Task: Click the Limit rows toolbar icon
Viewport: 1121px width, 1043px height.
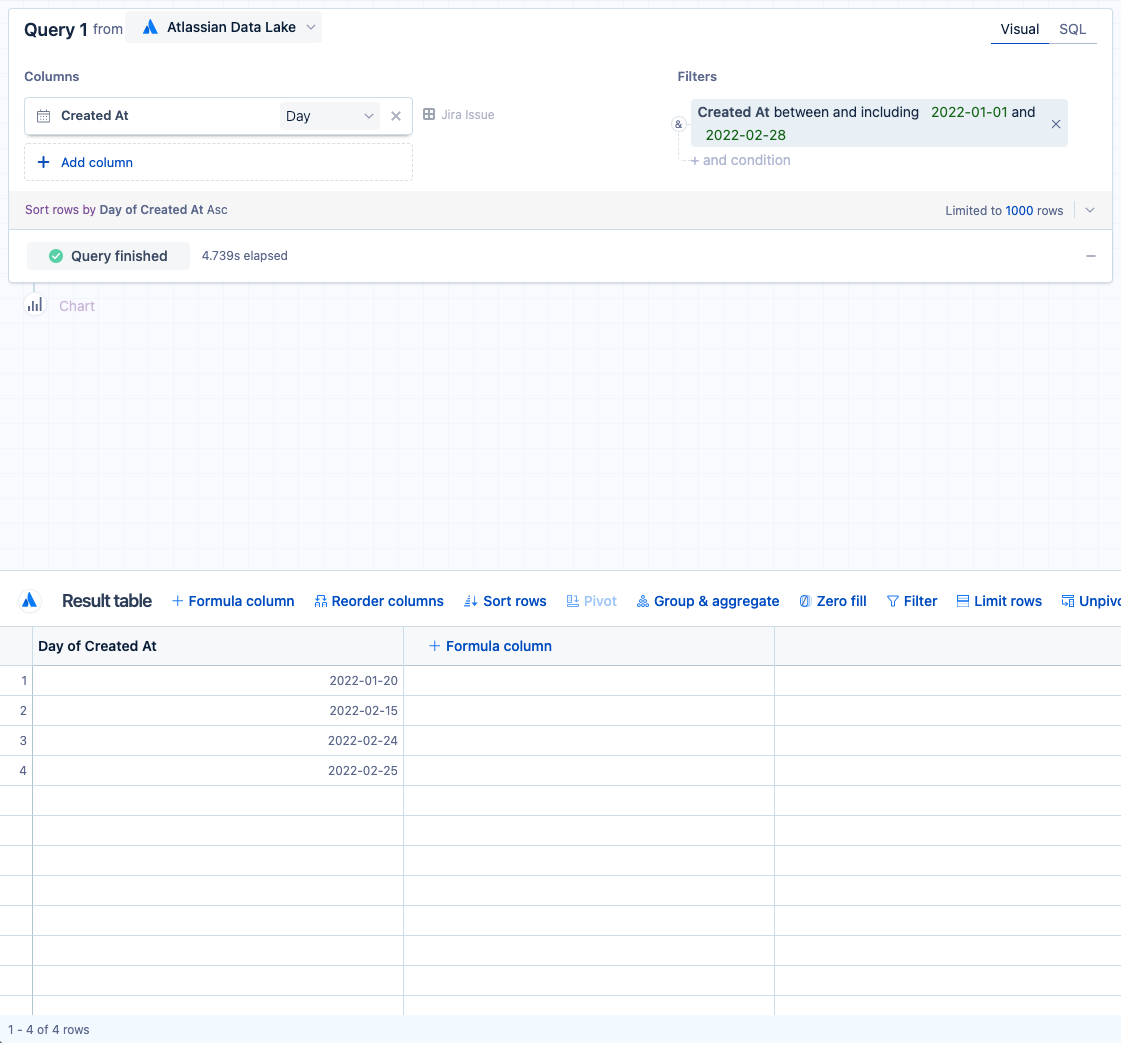Action: point(963,601)
